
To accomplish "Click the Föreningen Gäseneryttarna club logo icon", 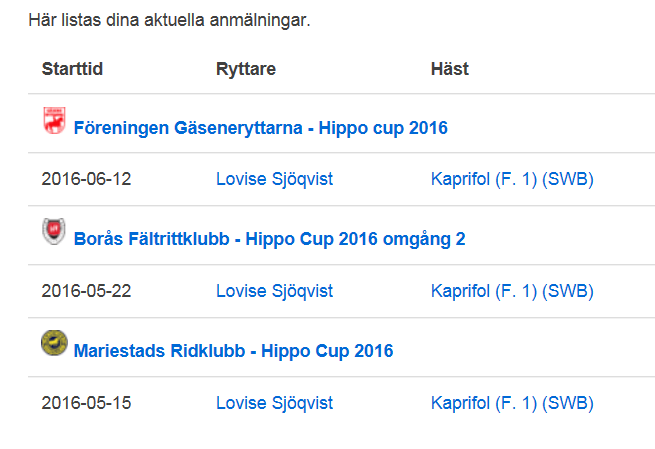I will click(x=54, y=122).
